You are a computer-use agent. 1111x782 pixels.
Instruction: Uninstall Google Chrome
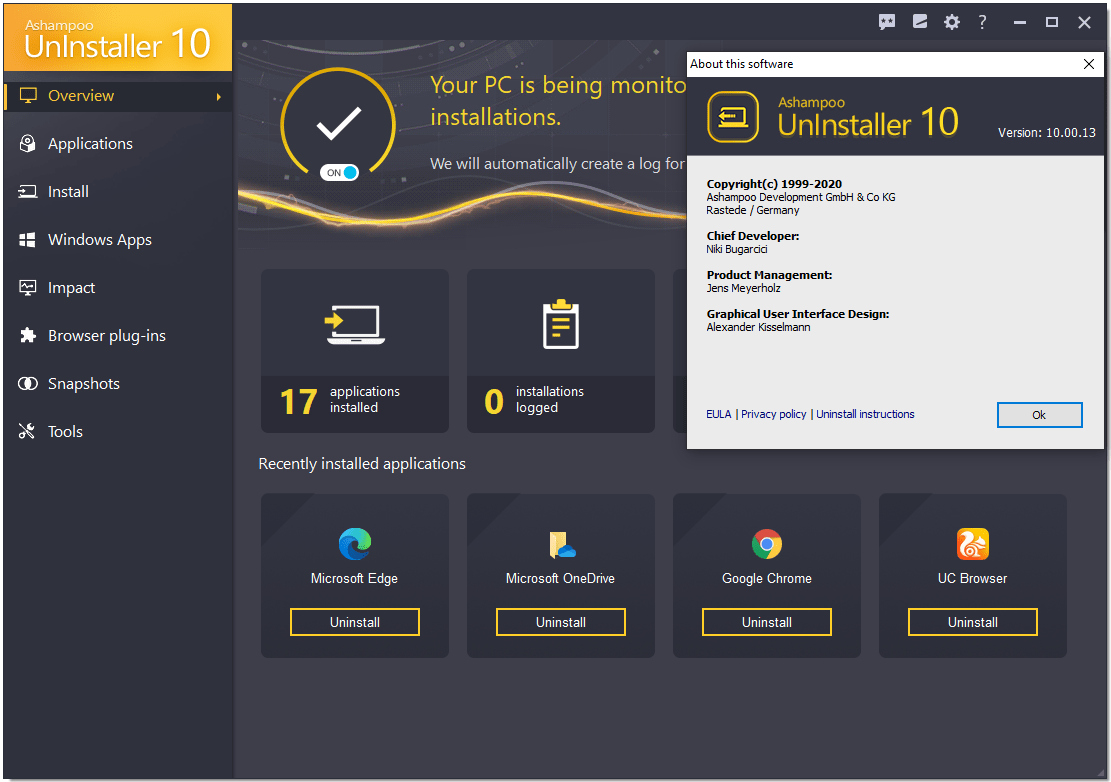[767, 622]
